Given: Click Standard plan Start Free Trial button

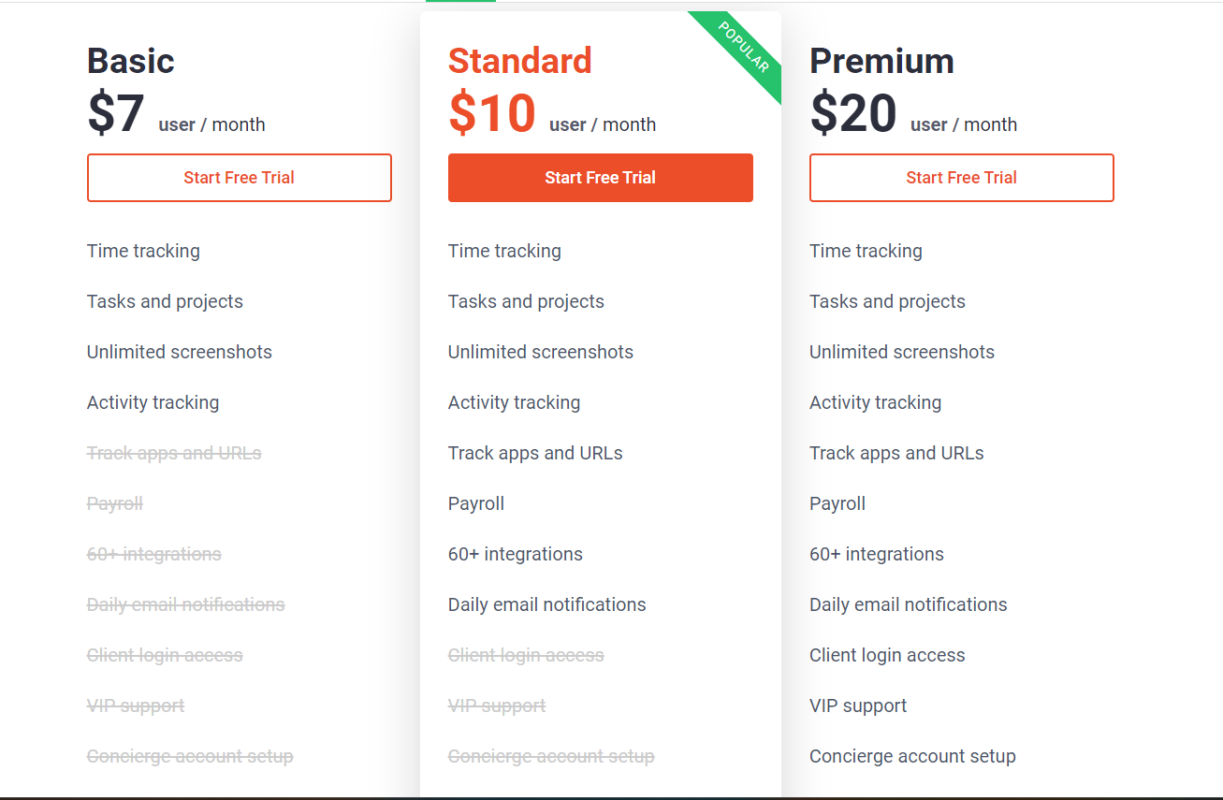Looking at the screenshot, I should [x=600, y=178].
